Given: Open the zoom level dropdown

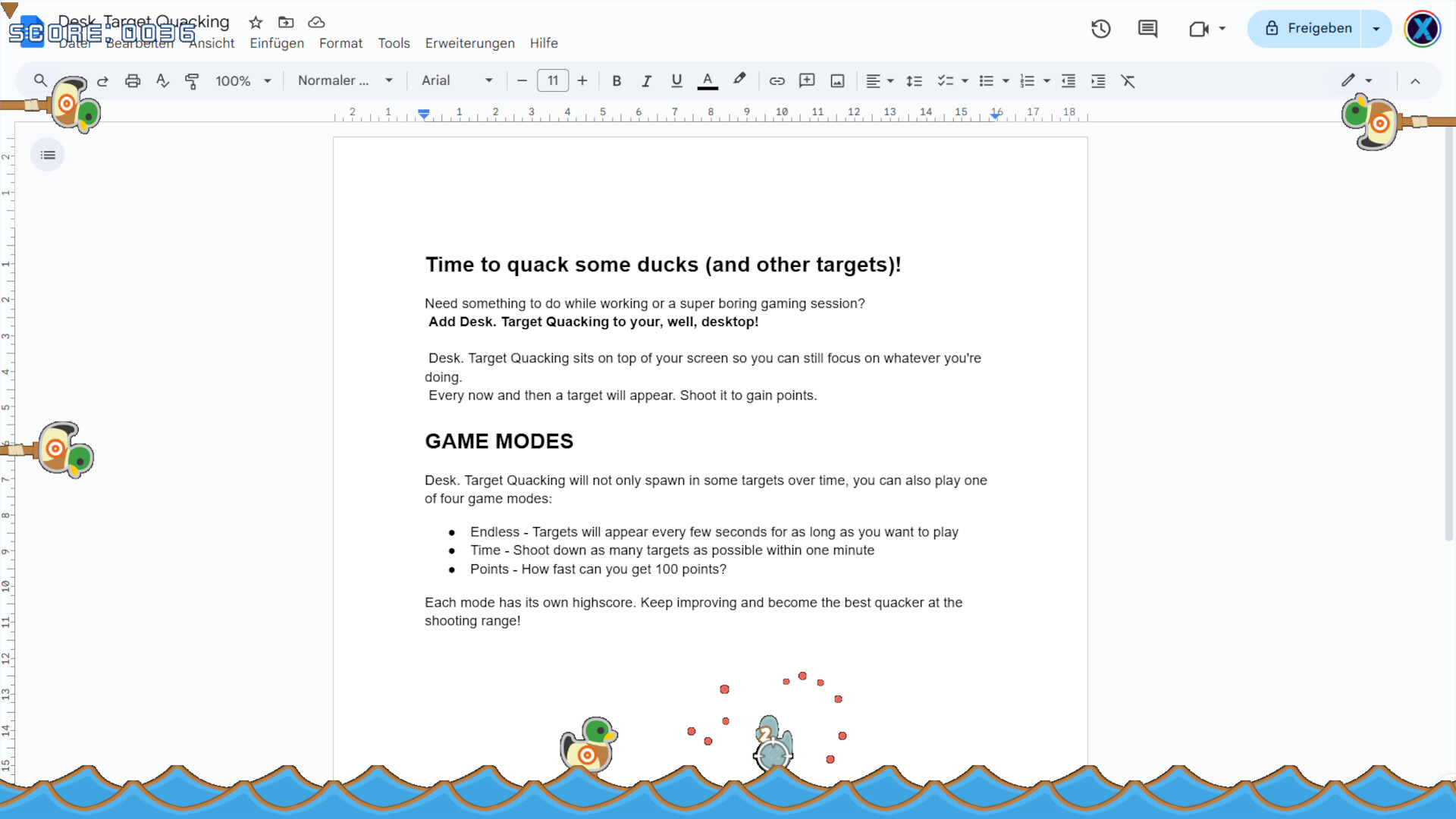Looking at the screenshot, I should [241, 80].
